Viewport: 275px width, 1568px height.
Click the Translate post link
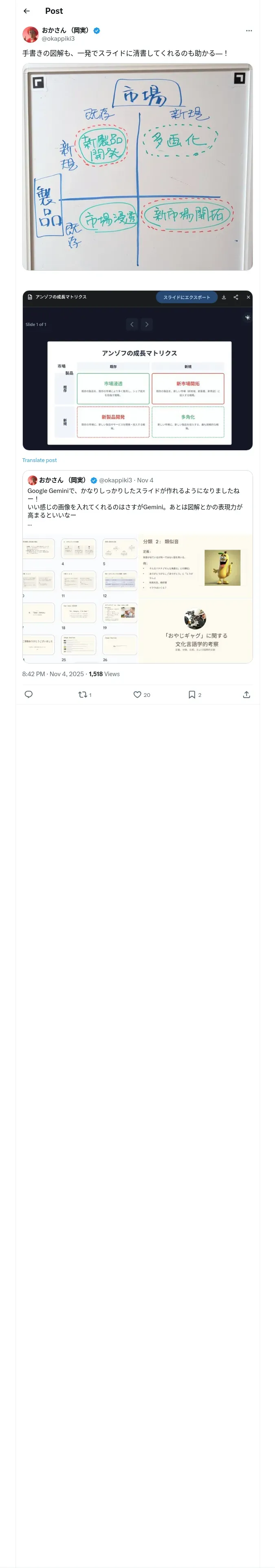40,460
